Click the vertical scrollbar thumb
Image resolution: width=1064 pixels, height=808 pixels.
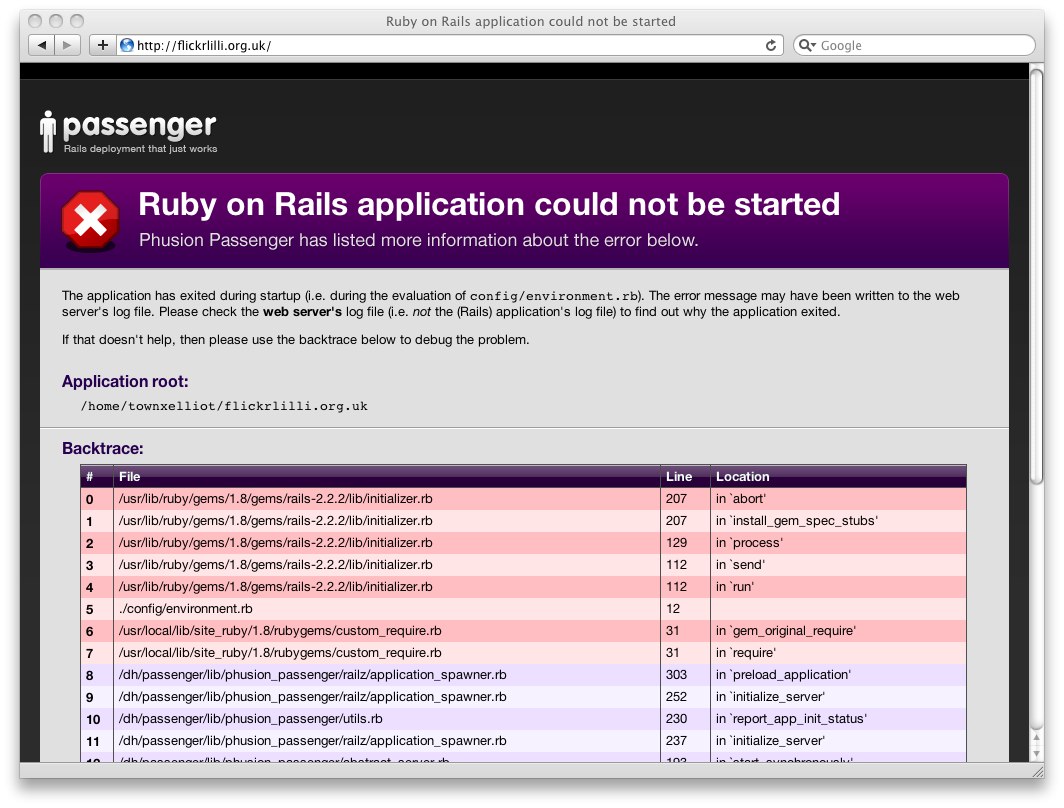point(1036,277)
